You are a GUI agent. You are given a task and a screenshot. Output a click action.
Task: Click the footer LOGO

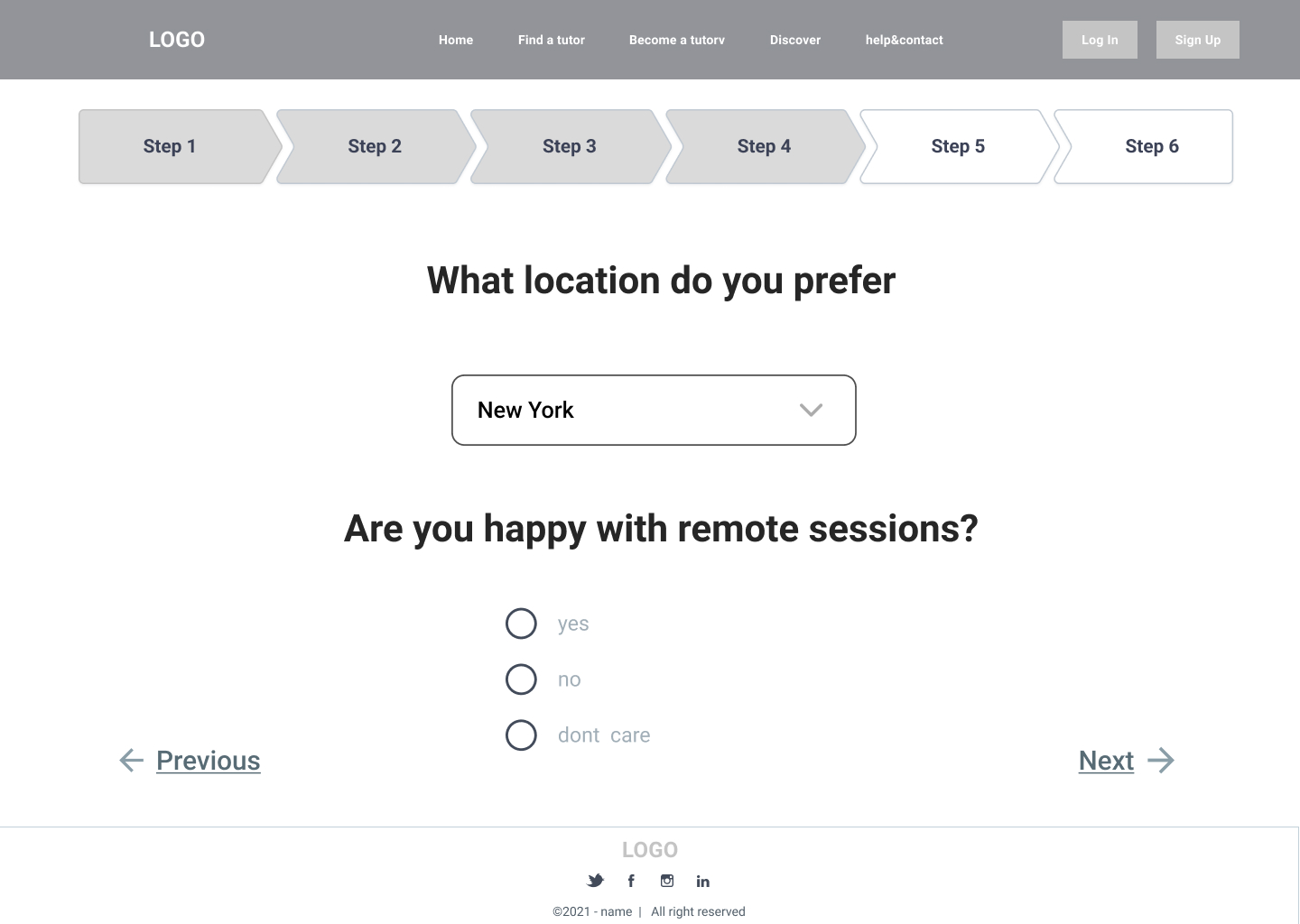(650, 850)
